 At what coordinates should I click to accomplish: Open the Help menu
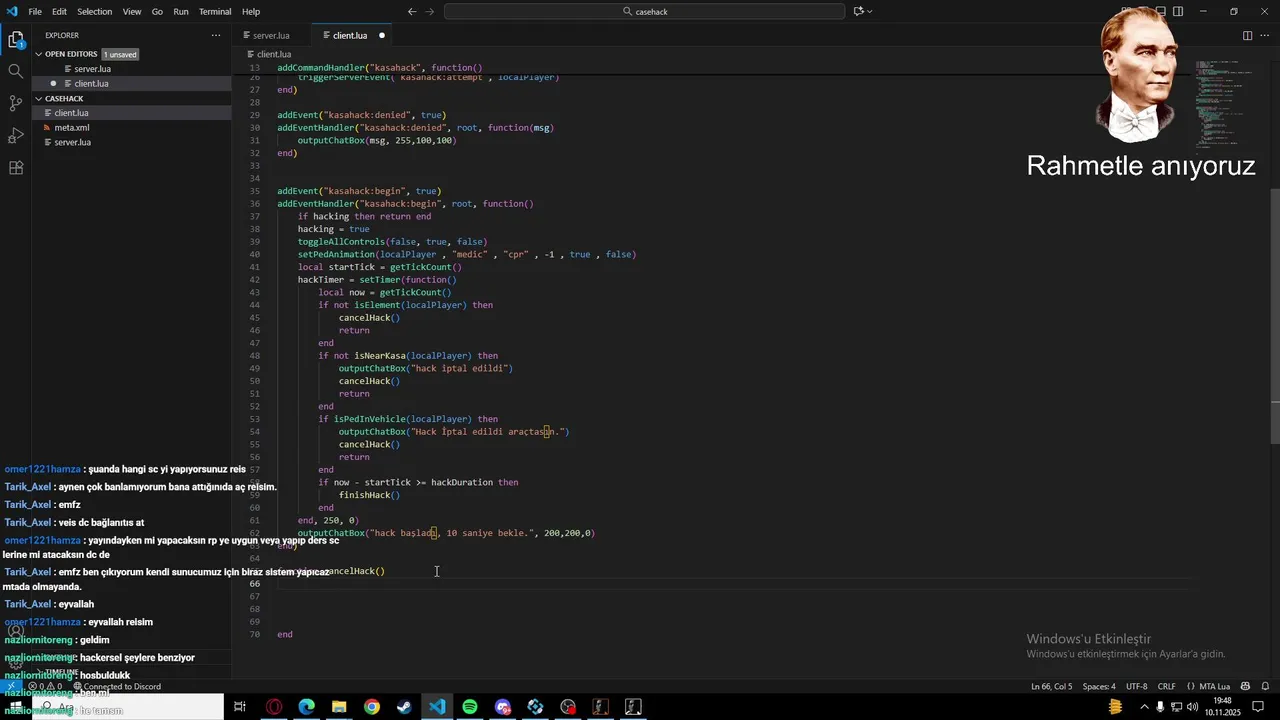click(251, 12)
